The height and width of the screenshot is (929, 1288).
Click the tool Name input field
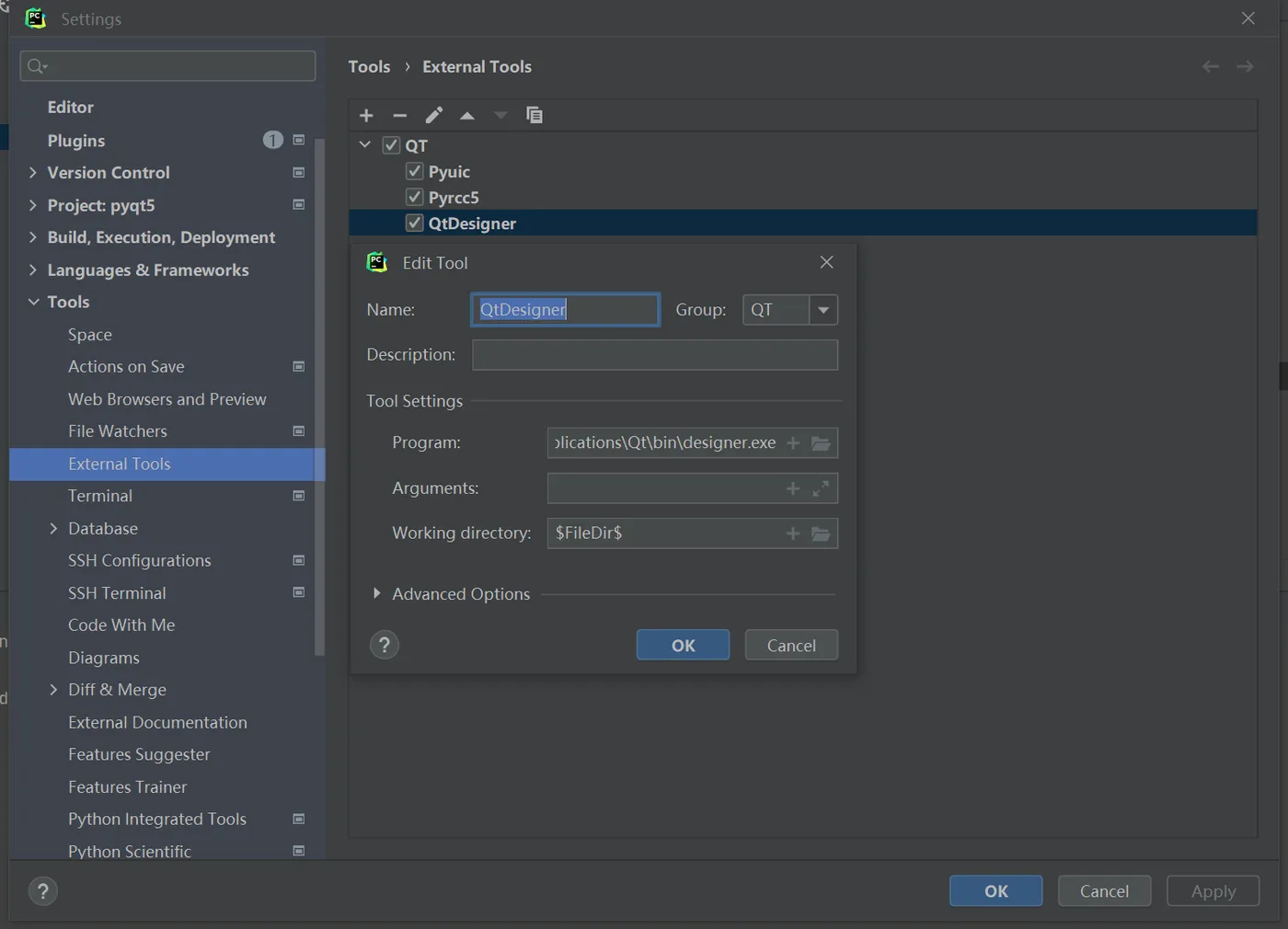click(x=565, y=310)
